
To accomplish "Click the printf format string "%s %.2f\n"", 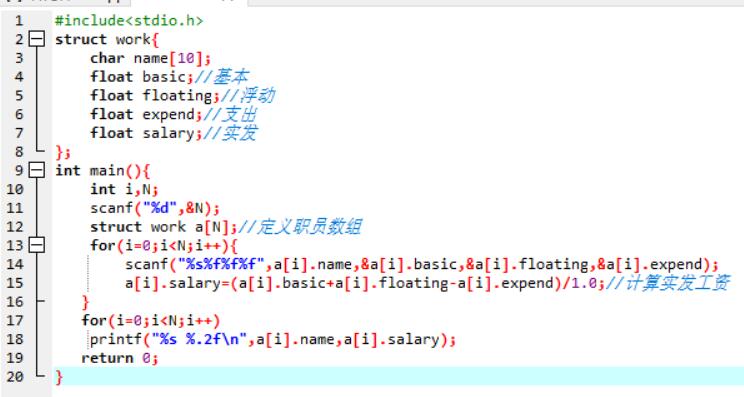I will [x=199, y=340].
